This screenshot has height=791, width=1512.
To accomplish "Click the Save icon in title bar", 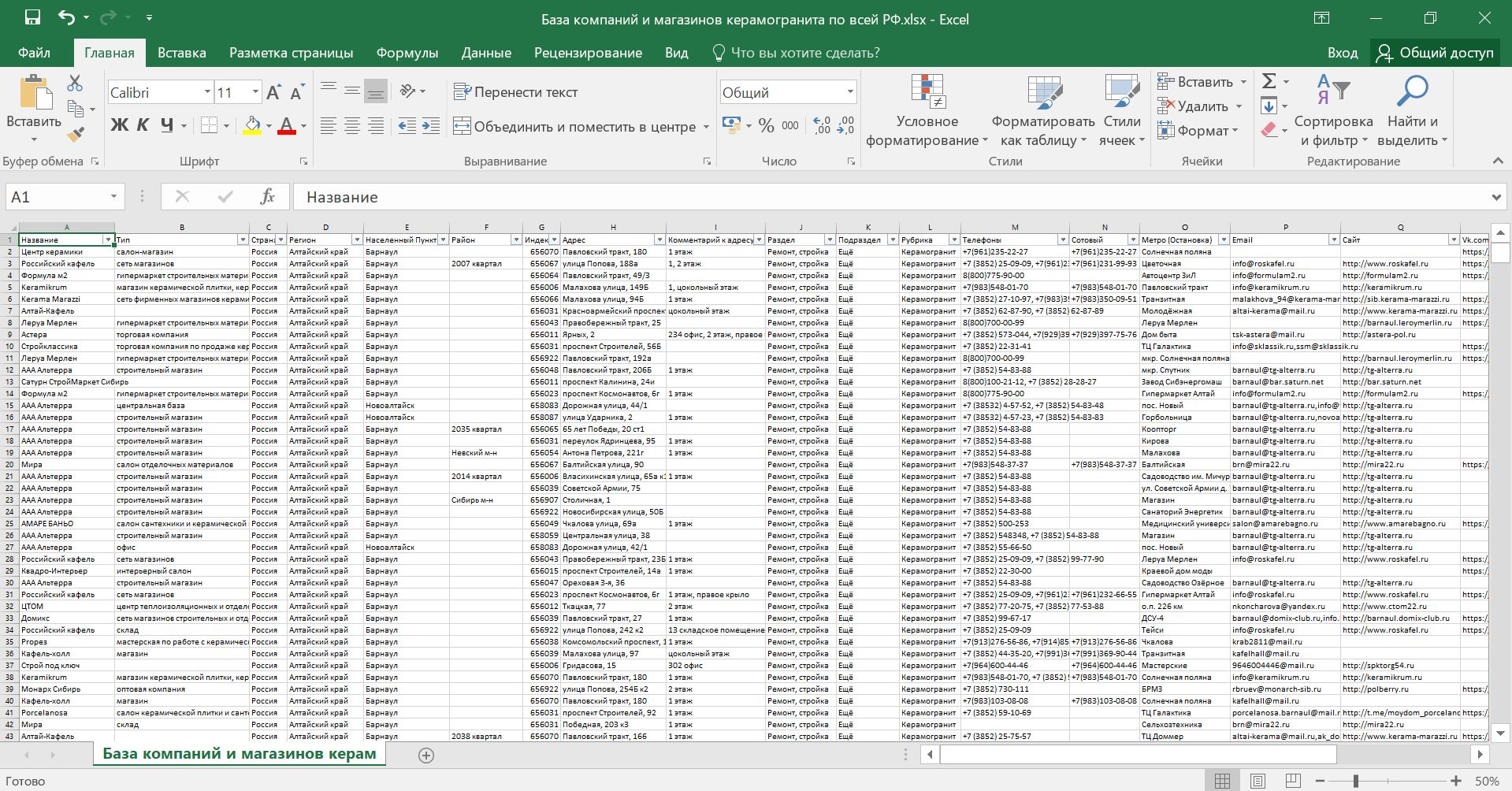I will (x=32, y=17).
